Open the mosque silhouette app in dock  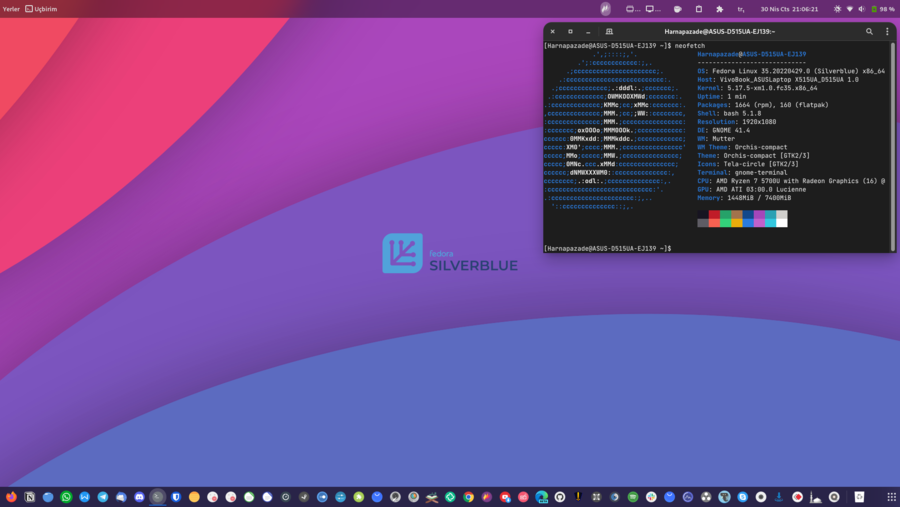816,497
